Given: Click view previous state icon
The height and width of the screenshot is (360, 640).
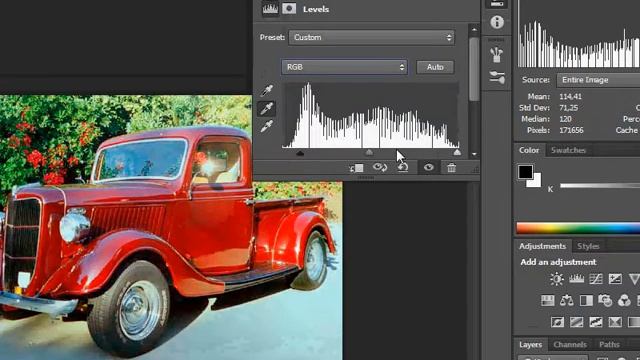Looking at the screenshot, I should [x=380, y=167].
